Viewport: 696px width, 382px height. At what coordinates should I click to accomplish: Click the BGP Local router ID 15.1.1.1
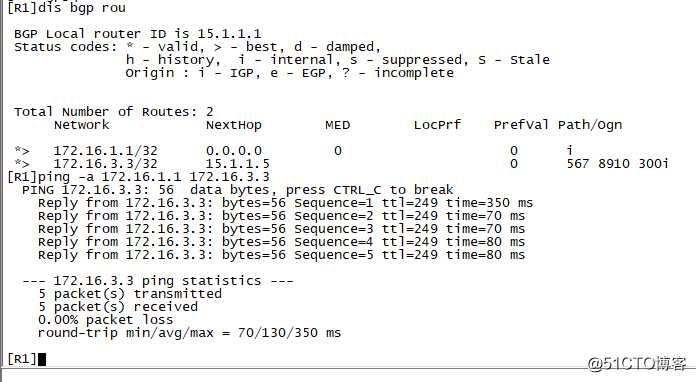tap(229, 34)
